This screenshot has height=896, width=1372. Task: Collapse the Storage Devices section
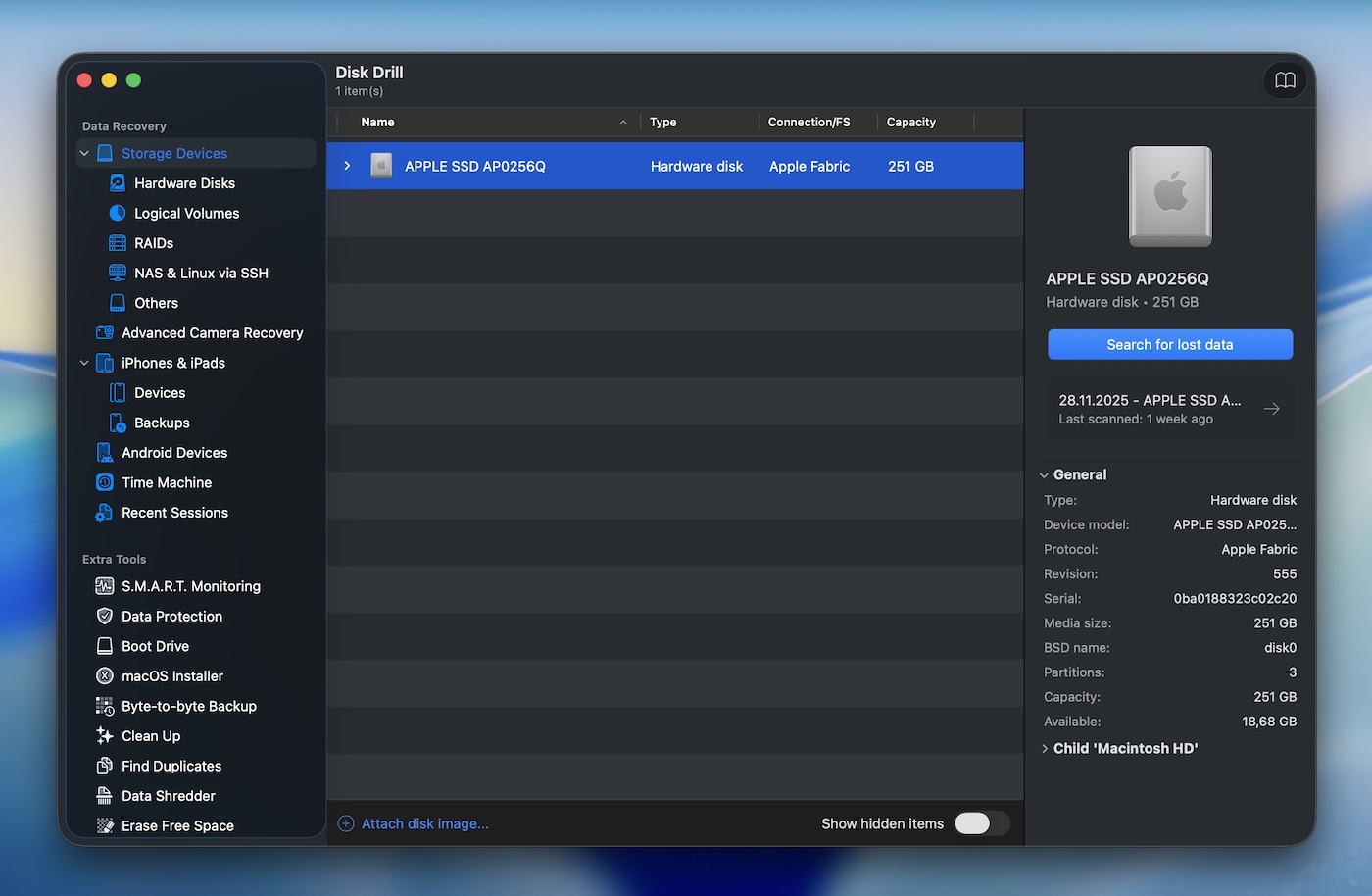[x=83, y=152]
